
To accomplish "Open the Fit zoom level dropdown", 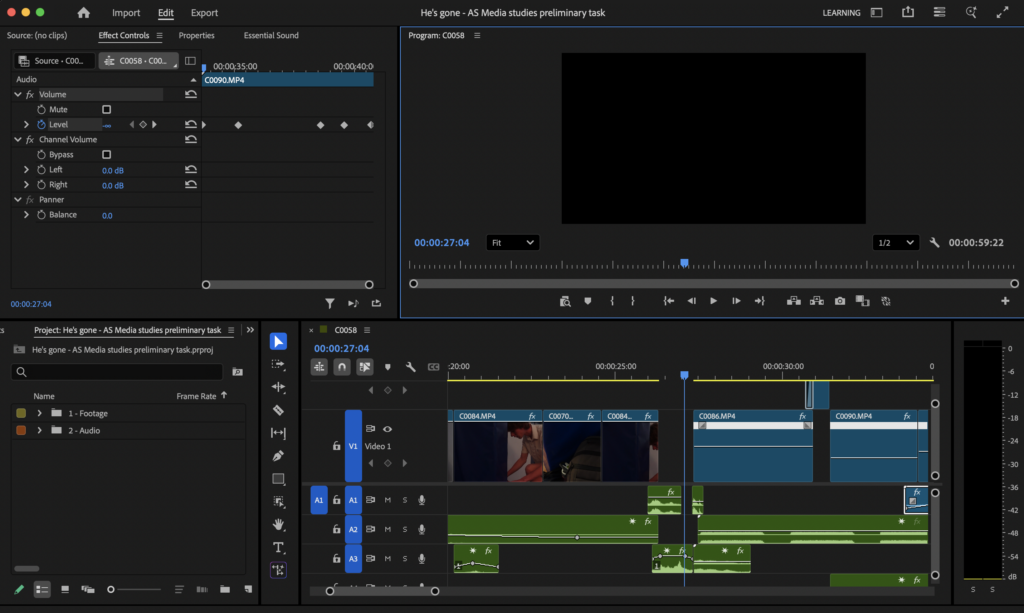I will point(513,243).
